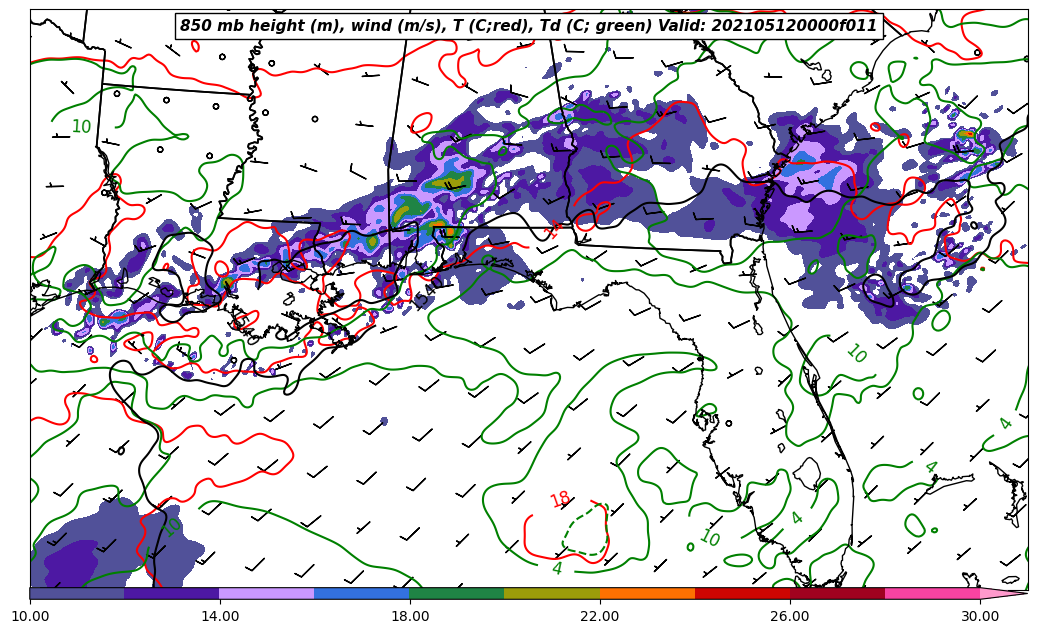Select the blue 16–18 colorbar segment
The image size is (1037, 633).
(x=361, y=593)
